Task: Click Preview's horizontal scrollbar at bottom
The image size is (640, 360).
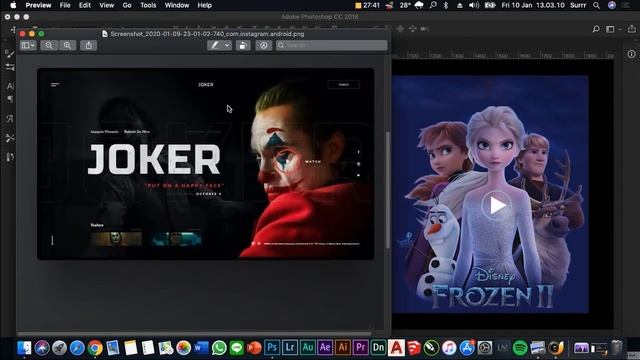Action: (195, 333)
